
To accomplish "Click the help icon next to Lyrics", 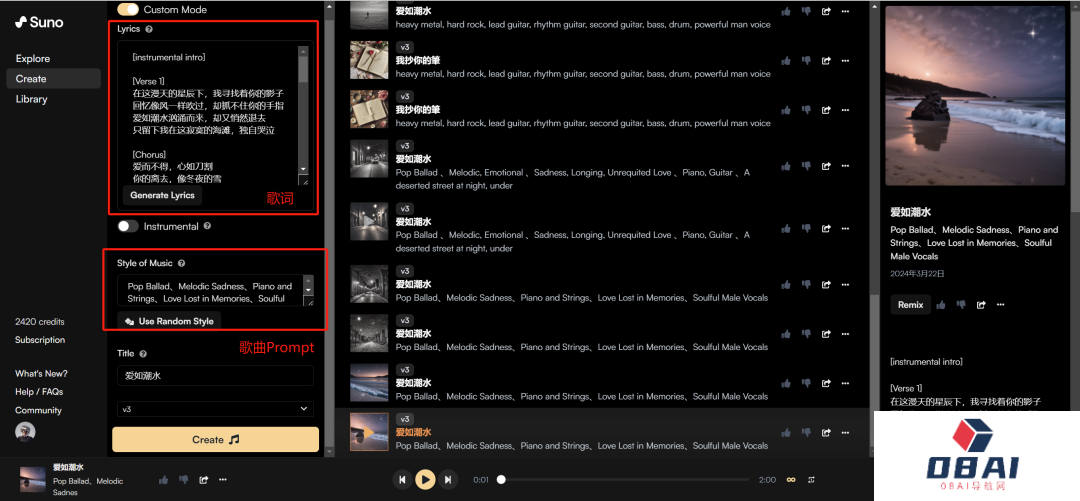I will pos(149,29).
